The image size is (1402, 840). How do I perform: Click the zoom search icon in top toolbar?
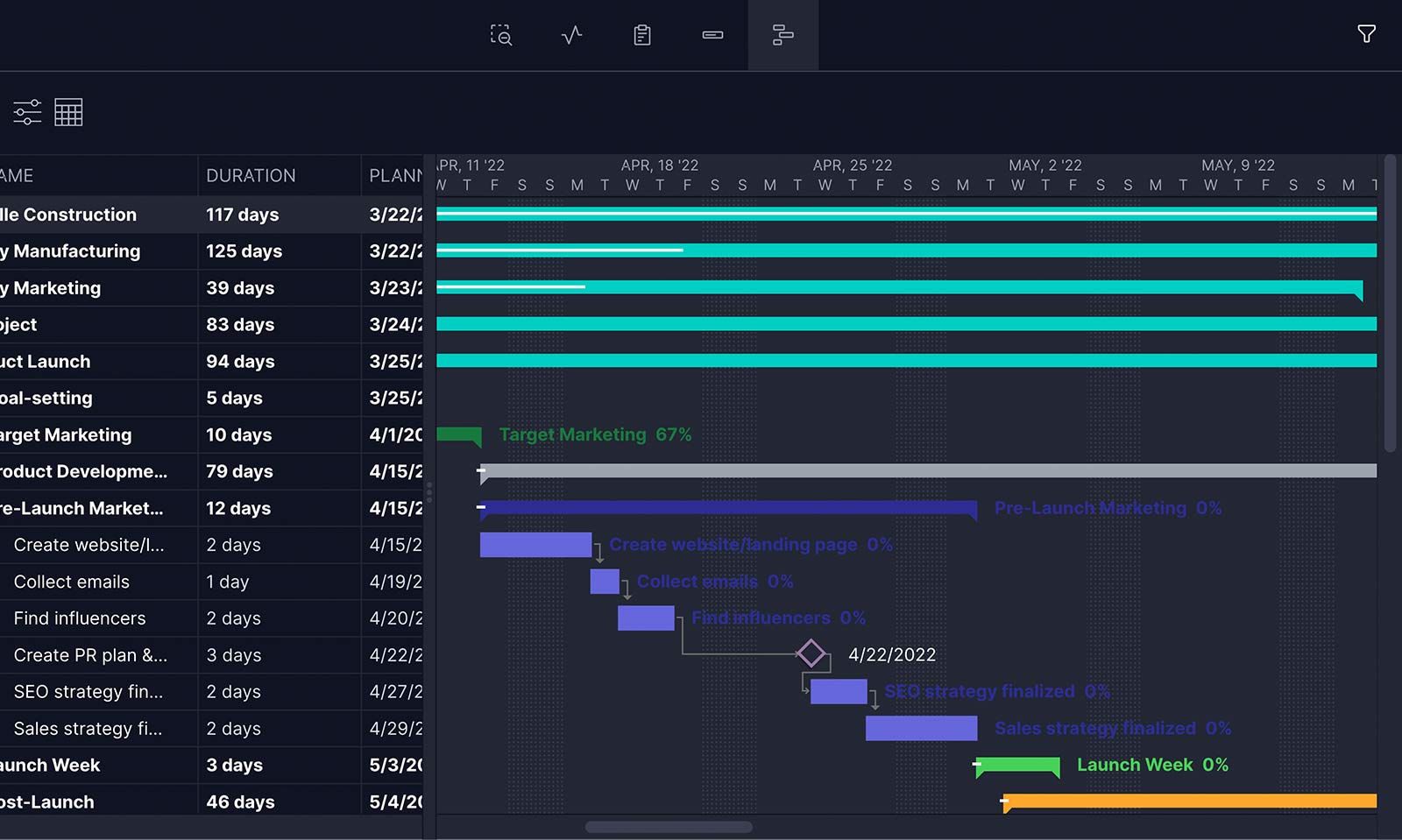tap(500, 35)
